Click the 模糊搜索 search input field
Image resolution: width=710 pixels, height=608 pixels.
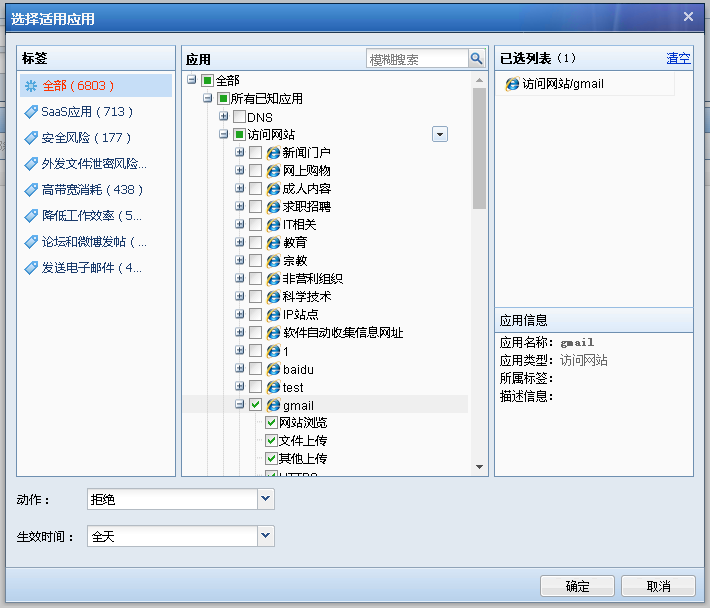click(x=417, y=59)
